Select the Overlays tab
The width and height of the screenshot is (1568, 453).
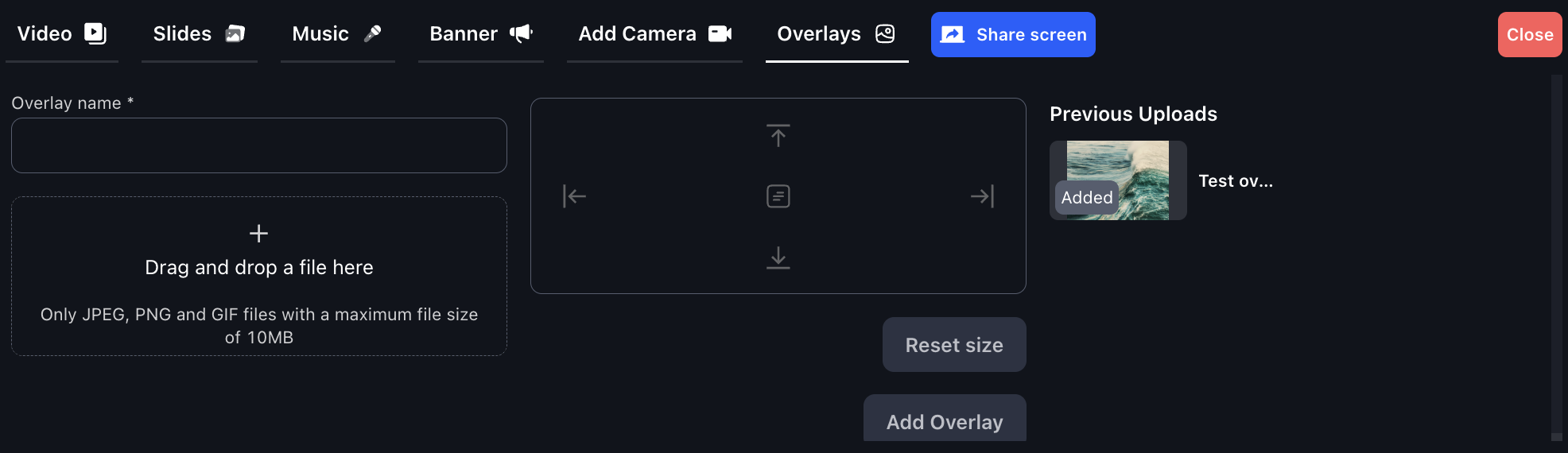coord(836,34)
